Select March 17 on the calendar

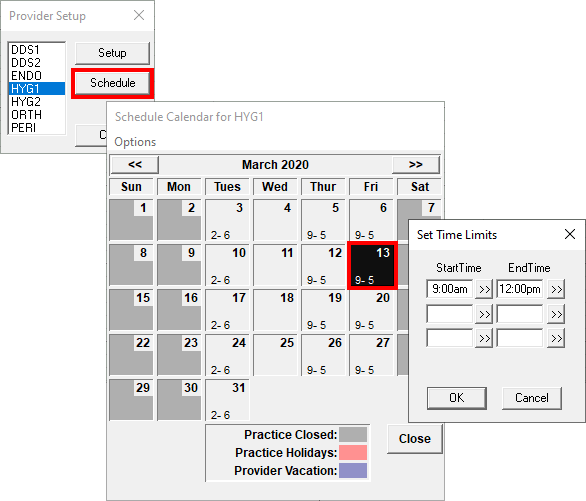[x=227, y=310]
